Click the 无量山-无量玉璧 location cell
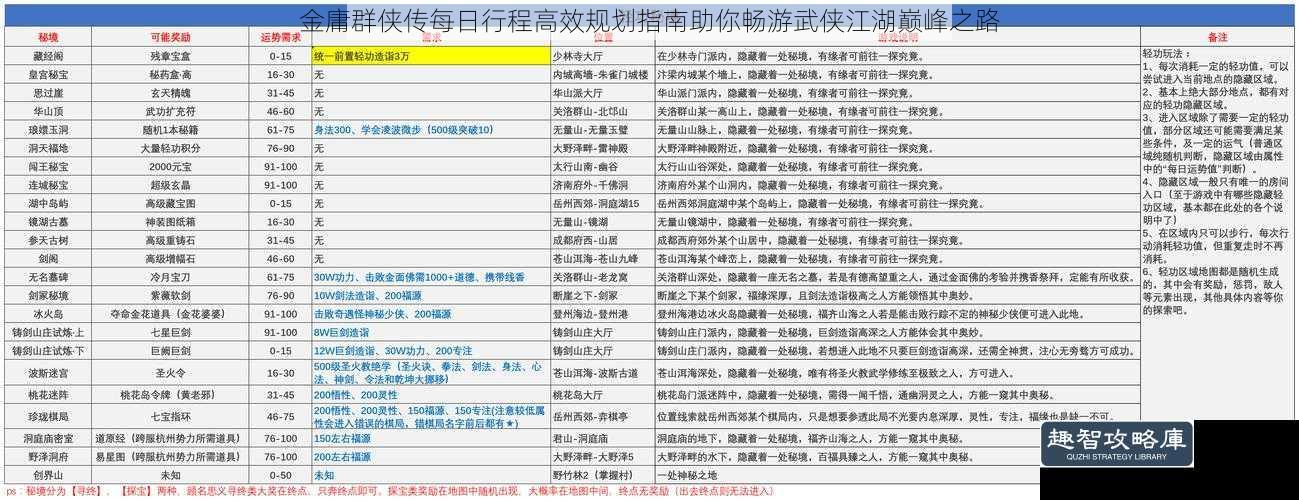Viewport: 1299px width, 500px height. (x=602, y=129)
